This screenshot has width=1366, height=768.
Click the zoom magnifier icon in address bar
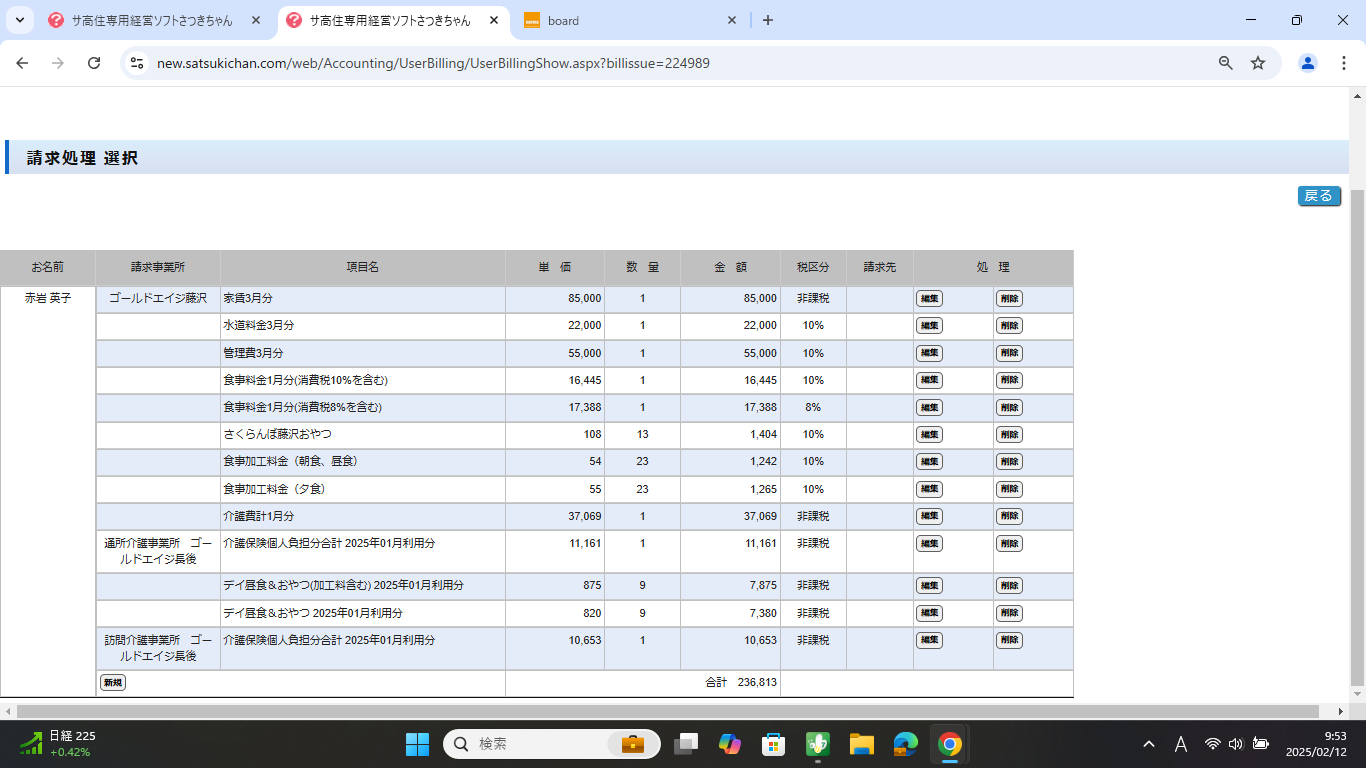(x=1225, y=63)
